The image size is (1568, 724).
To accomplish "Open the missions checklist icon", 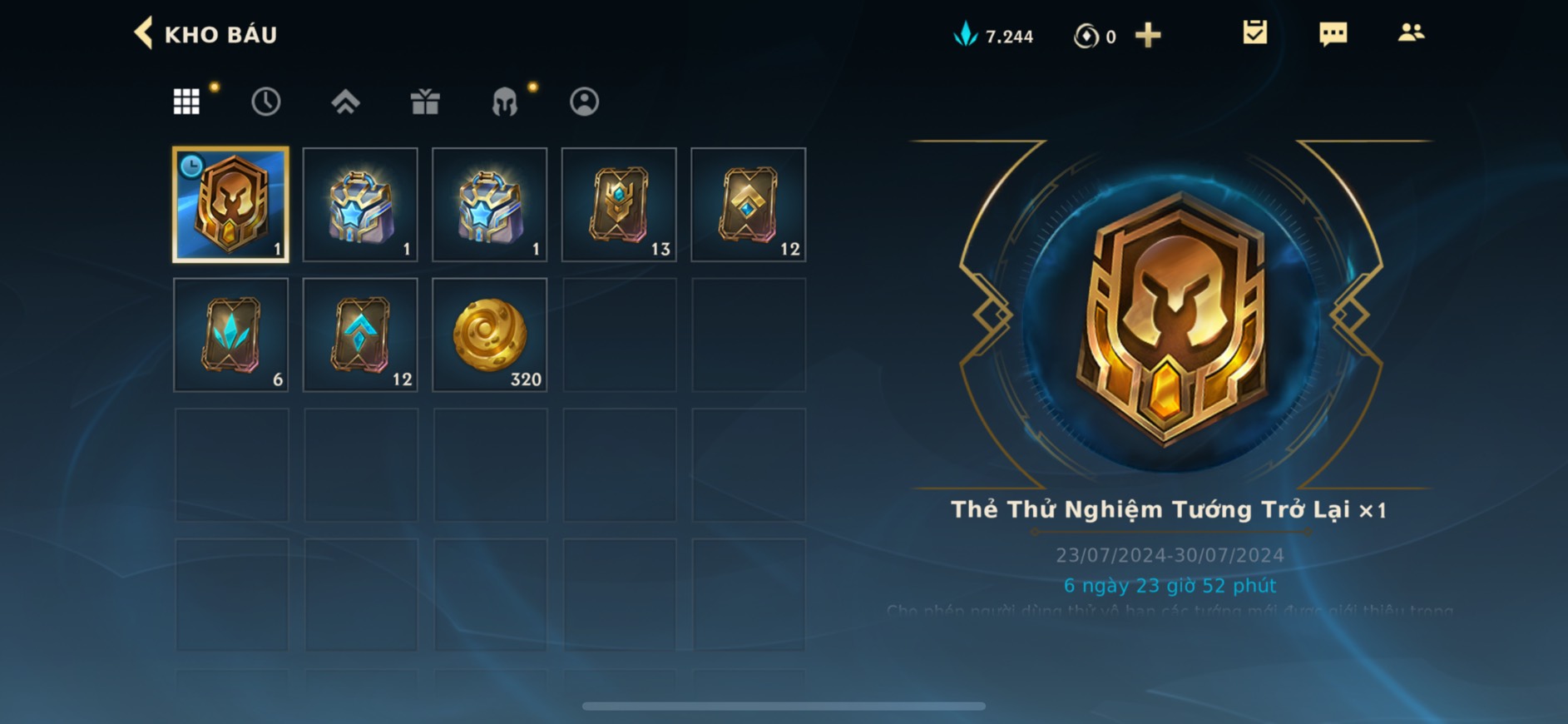I will 1254,33.
